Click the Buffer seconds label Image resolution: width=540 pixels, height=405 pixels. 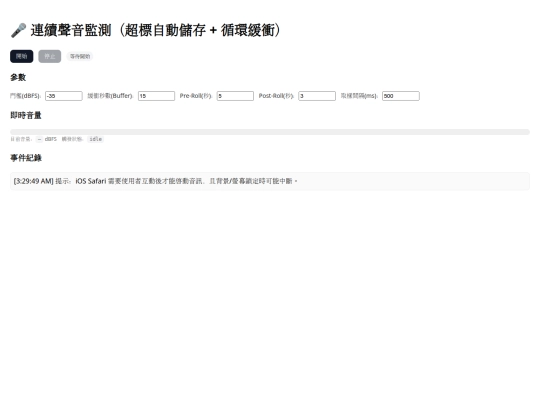110,96
